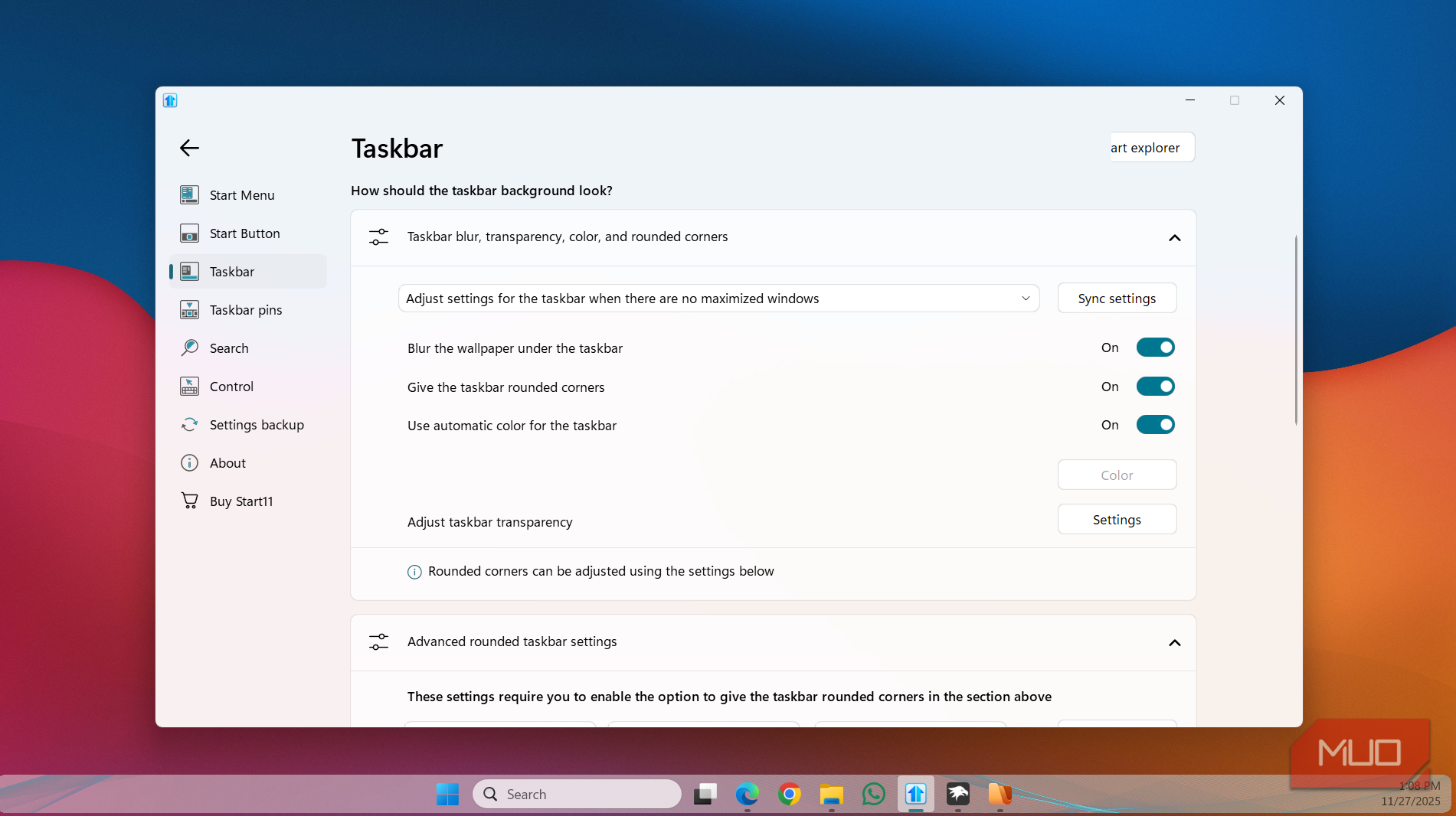
Task: Toggle Blur the wallpaper under the taskbar
Action: tap(1155, 348)
